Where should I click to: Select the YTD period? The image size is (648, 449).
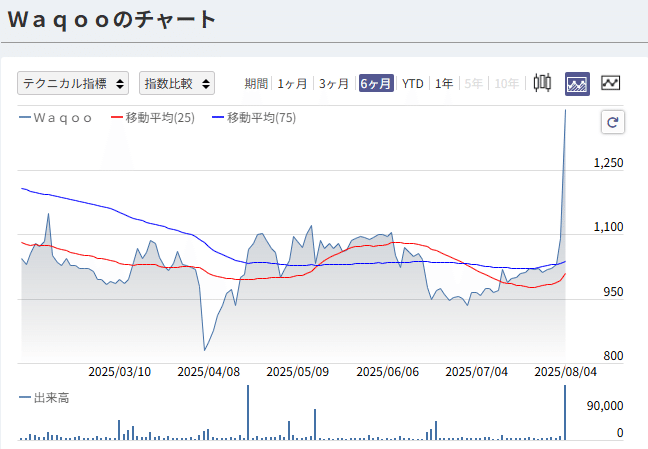click(x=412, y=84)
